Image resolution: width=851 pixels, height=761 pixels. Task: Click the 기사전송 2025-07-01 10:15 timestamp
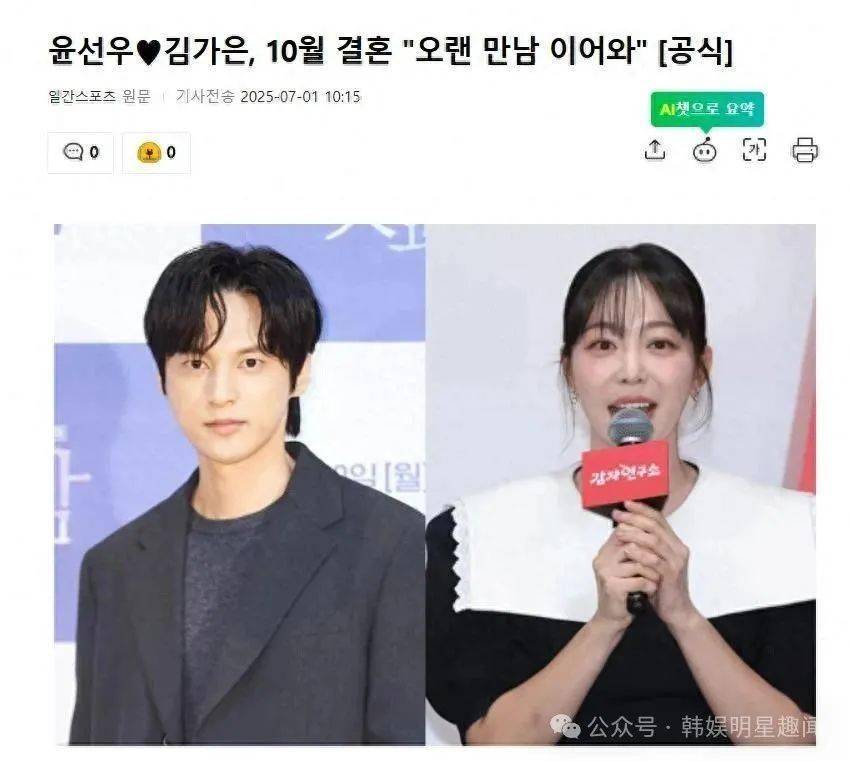point(268,97)
